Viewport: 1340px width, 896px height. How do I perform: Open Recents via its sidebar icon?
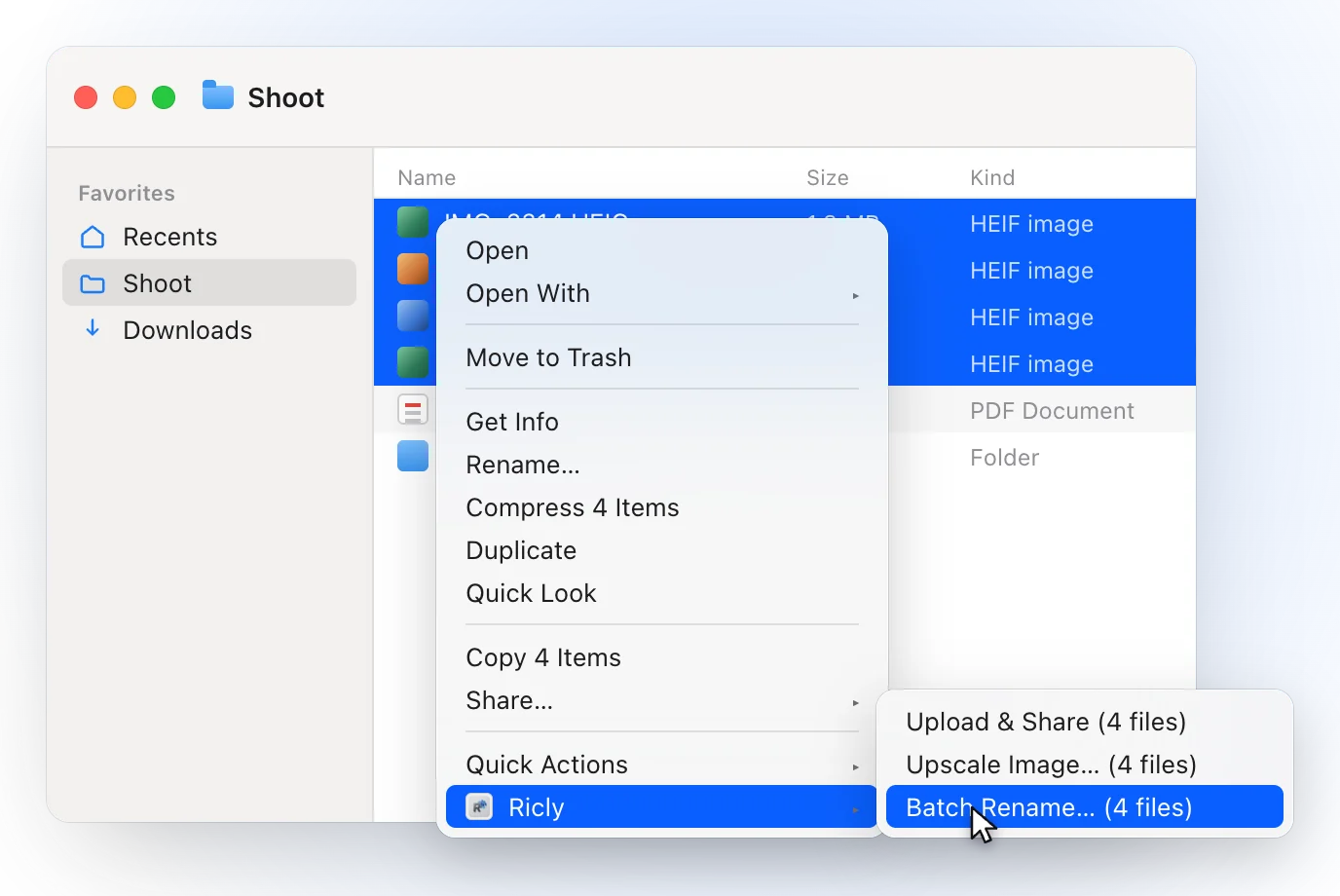pyautogui.click(x=93, y=237)
